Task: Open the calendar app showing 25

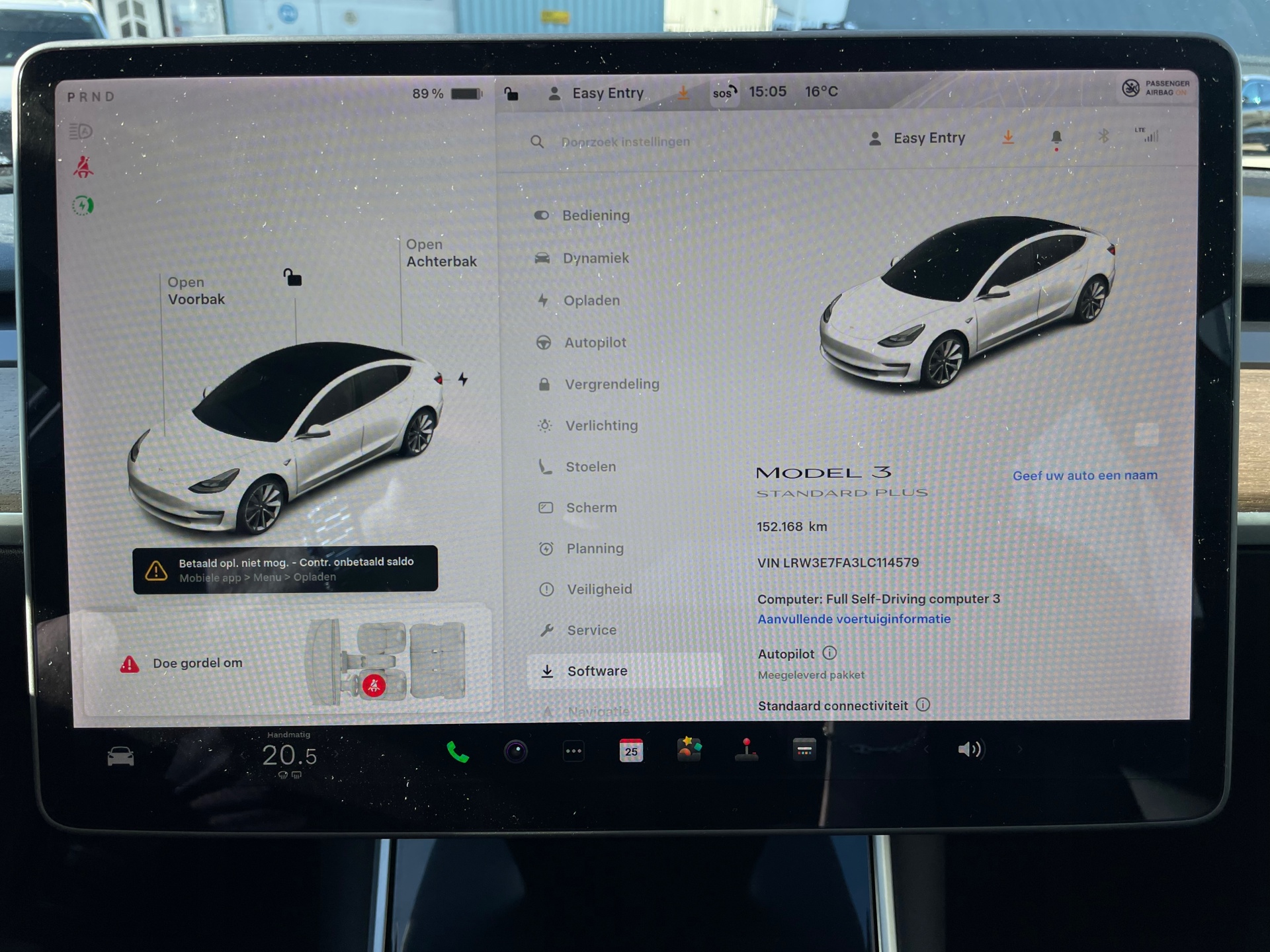Action: click(631, 750)
